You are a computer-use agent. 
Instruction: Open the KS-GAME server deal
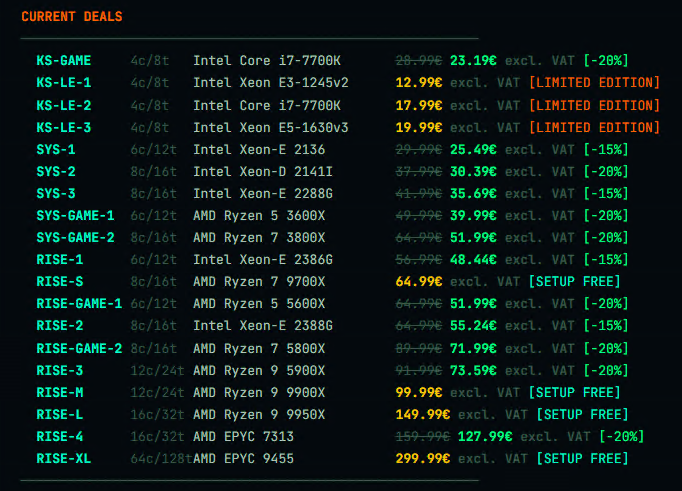pyautogui.click(x=64, y=61)
